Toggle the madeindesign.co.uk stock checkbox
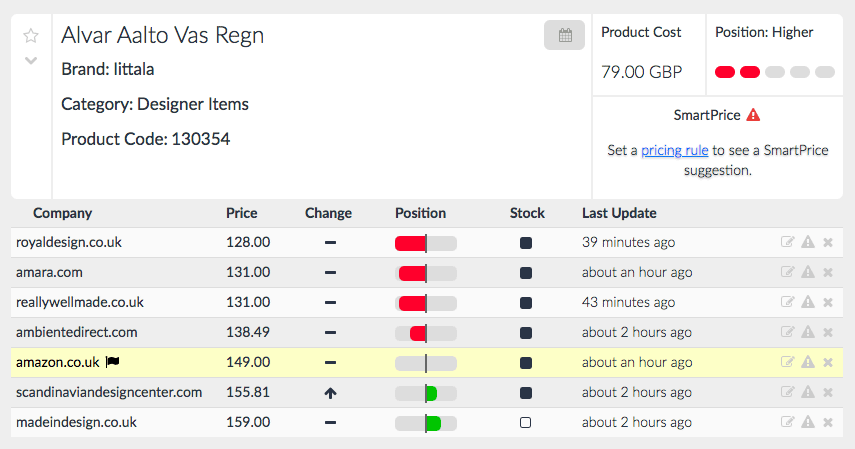The height and width of the screenshot is (449, 855). click(526, 422)
